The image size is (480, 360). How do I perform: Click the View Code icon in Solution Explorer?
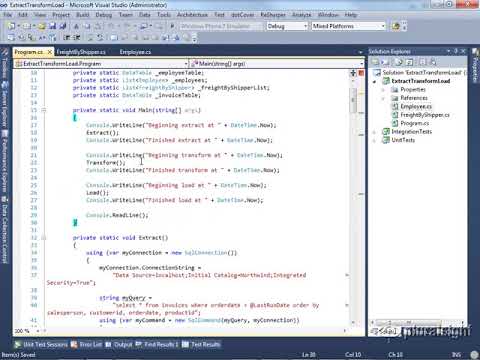tap(410, 62)
